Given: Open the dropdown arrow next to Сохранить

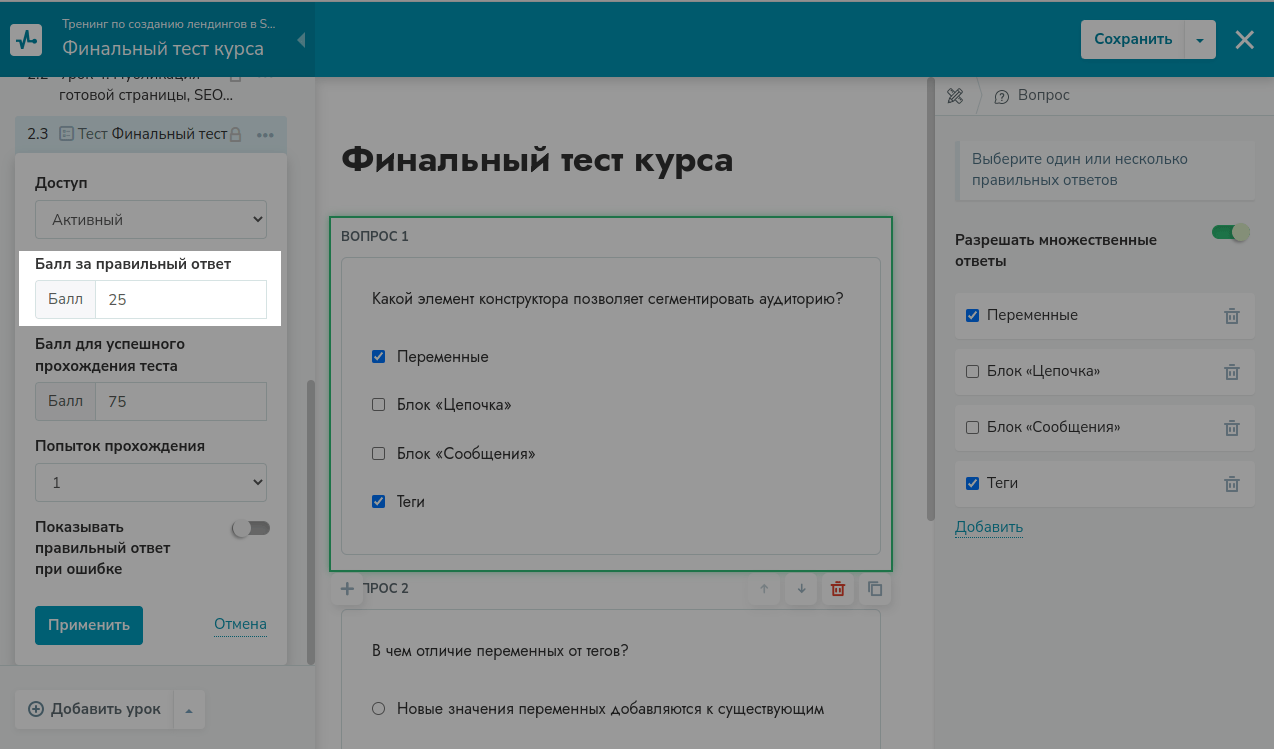Looking at the screenshot, I should [1200, 40].
